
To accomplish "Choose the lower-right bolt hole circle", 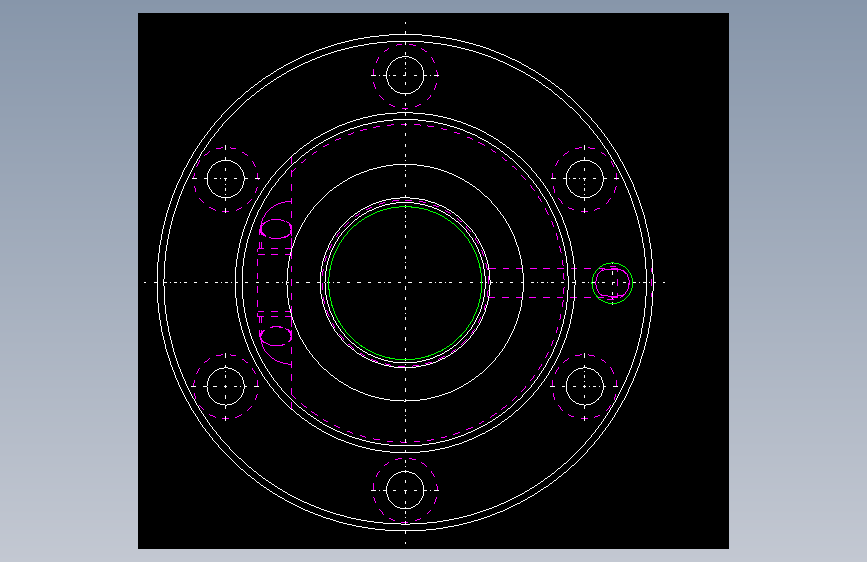I will [x=585, y=386].
